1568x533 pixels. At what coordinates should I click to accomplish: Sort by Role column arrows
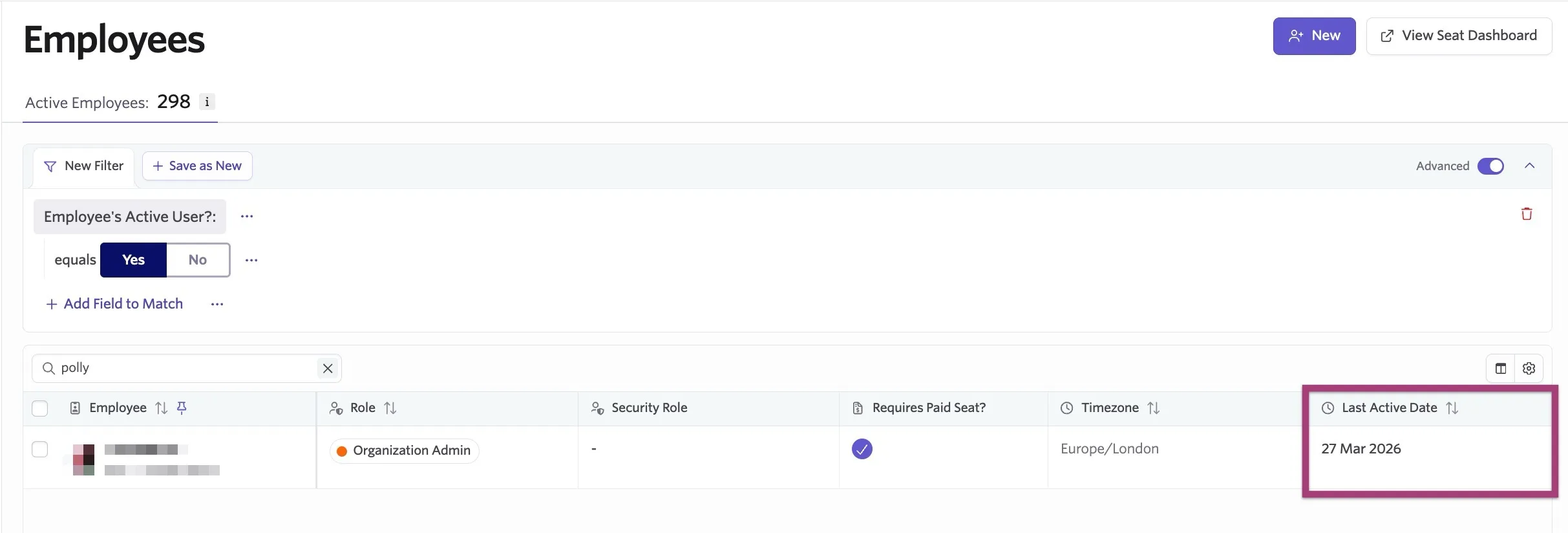(x=390, y=408)
